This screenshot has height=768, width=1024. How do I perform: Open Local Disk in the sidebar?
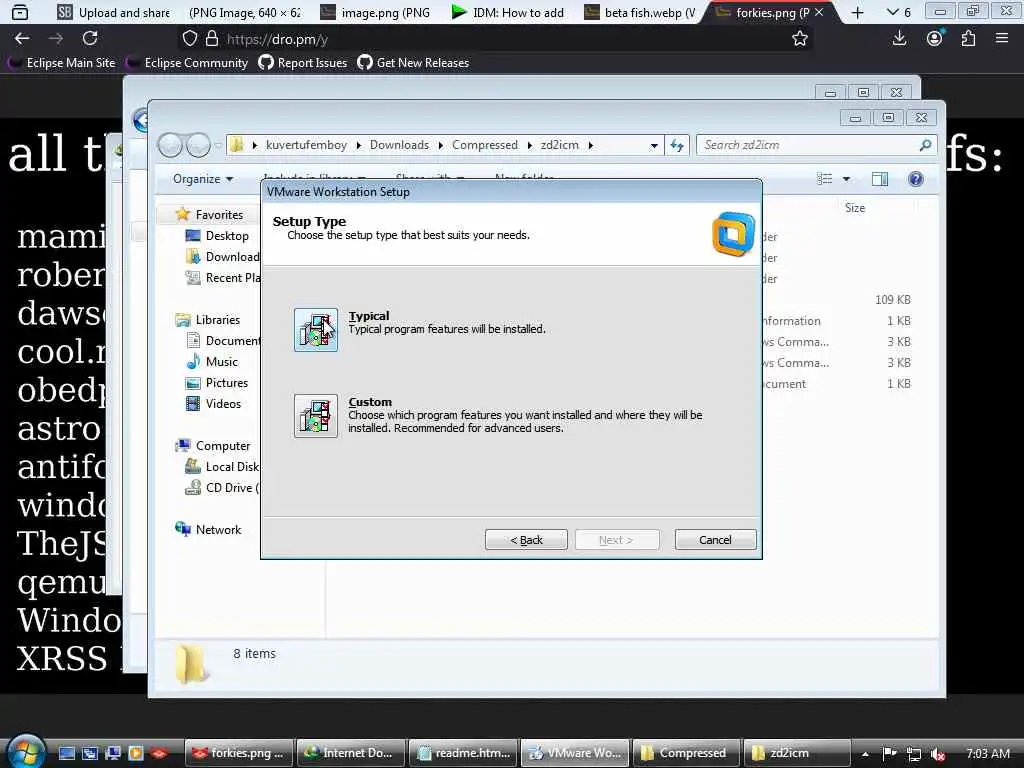click(x=223, y=467)
